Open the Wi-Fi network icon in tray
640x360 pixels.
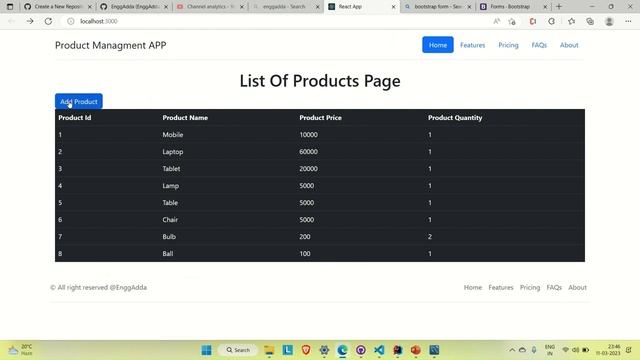pos(565,350)
